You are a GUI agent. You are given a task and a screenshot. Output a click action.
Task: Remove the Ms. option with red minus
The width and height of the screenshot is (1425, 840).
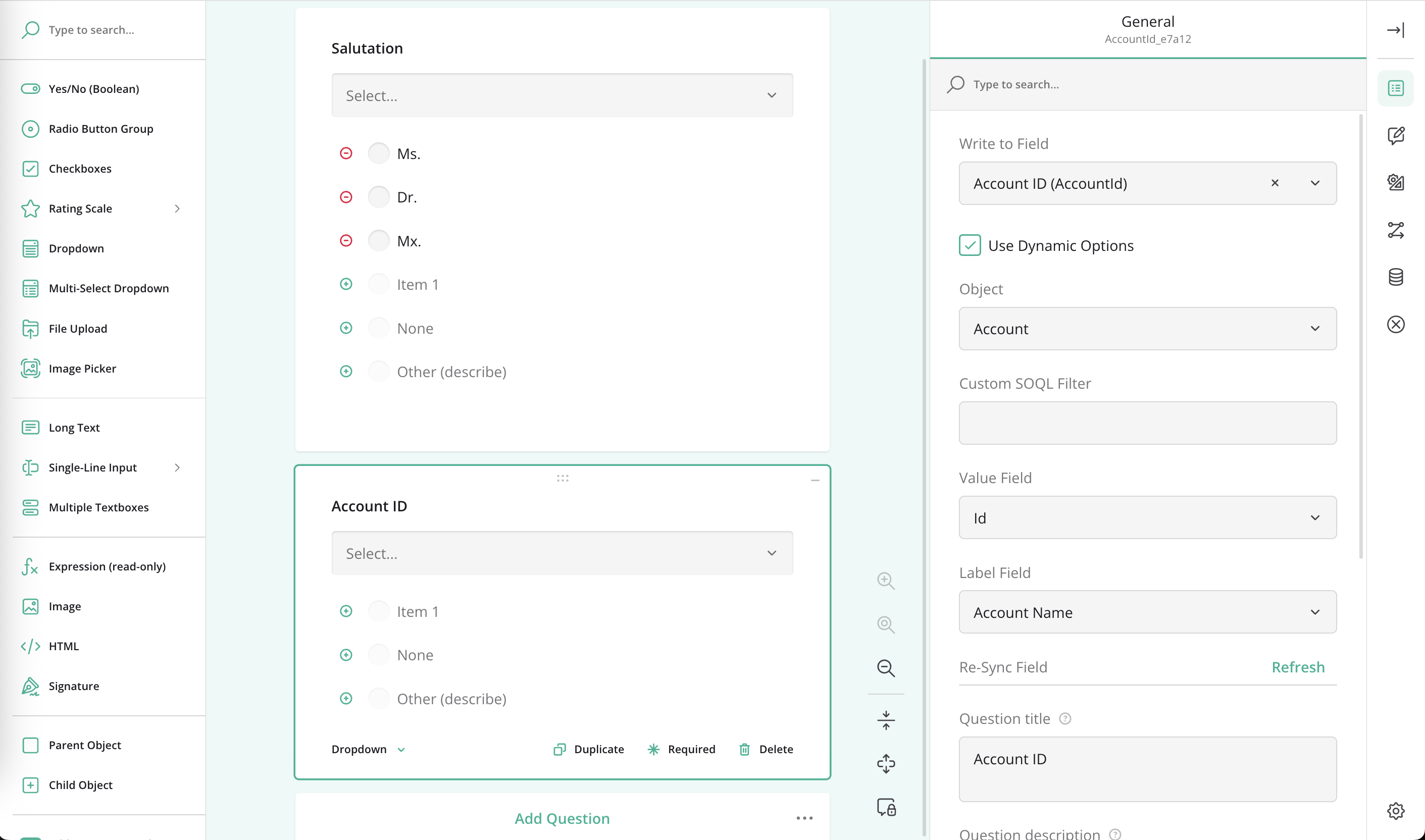pyautogui.click(x=346, y=153)
